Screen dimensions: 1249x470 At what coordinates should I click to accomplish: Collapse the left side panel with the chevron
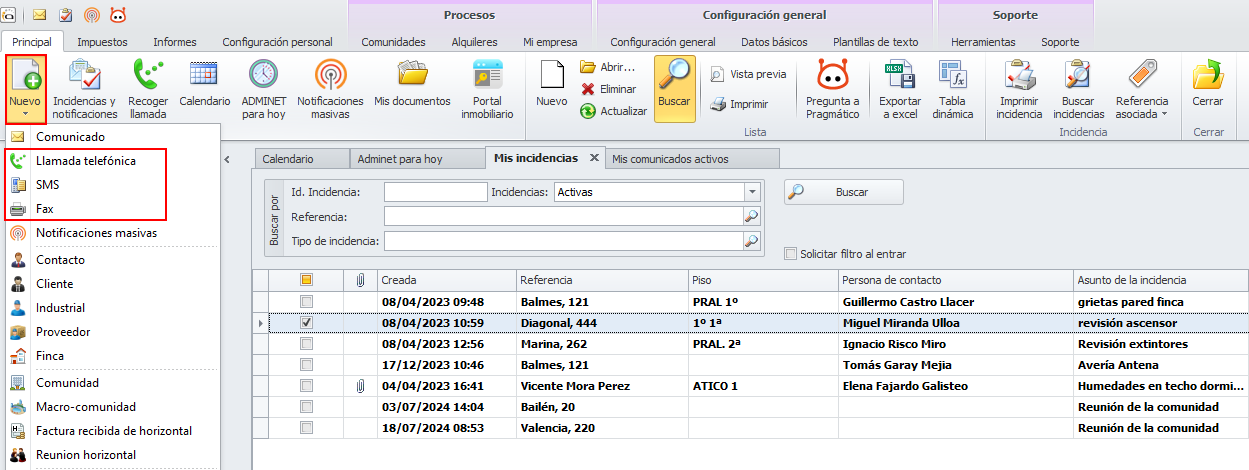[226, 159]
